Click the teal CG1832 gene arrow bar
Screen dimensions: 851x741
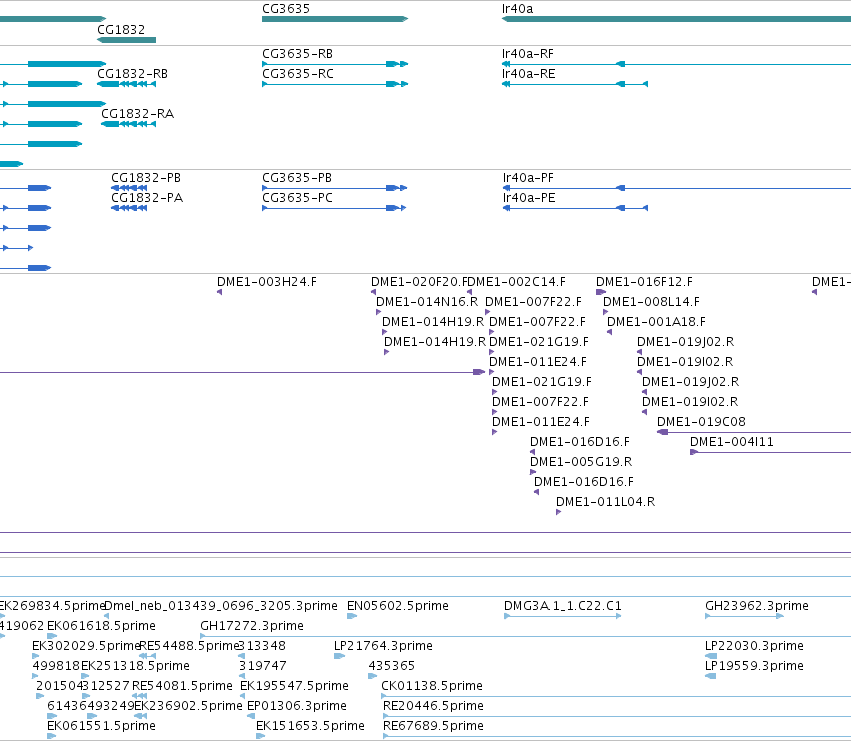tap(126, 40)
